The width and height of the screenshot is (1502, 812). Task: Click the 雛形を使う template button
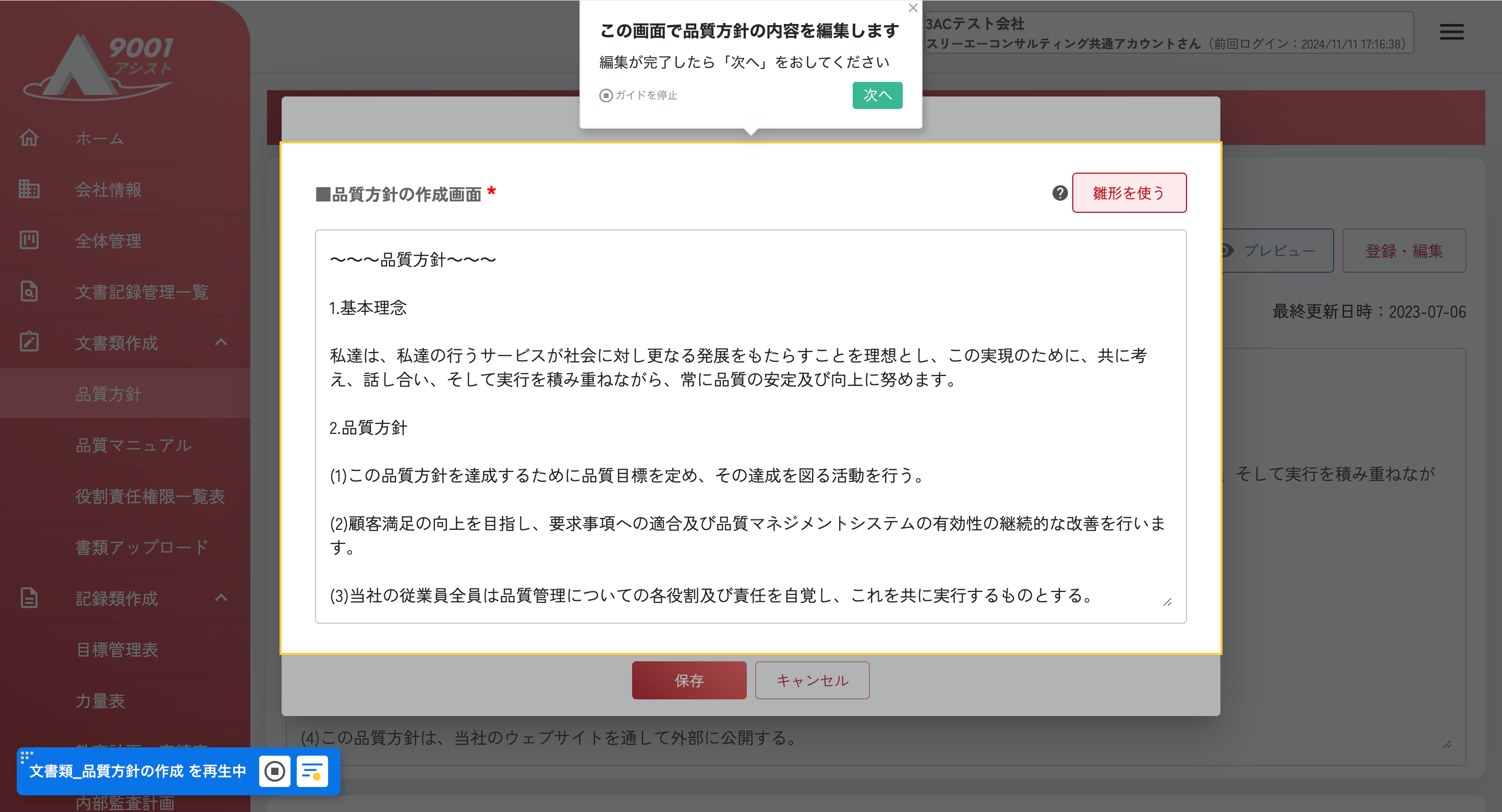(x=1129, y=193)
